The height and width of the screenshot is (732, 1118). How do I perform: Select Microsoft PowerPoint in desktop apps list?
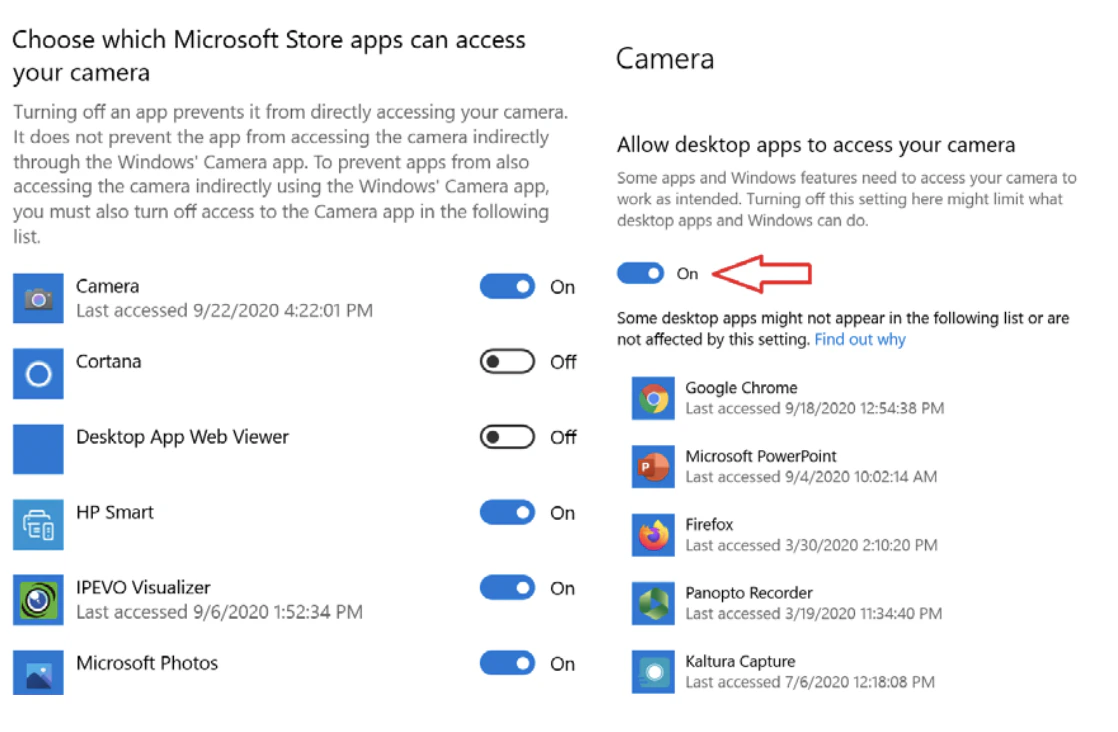click(x=761, y=456)
